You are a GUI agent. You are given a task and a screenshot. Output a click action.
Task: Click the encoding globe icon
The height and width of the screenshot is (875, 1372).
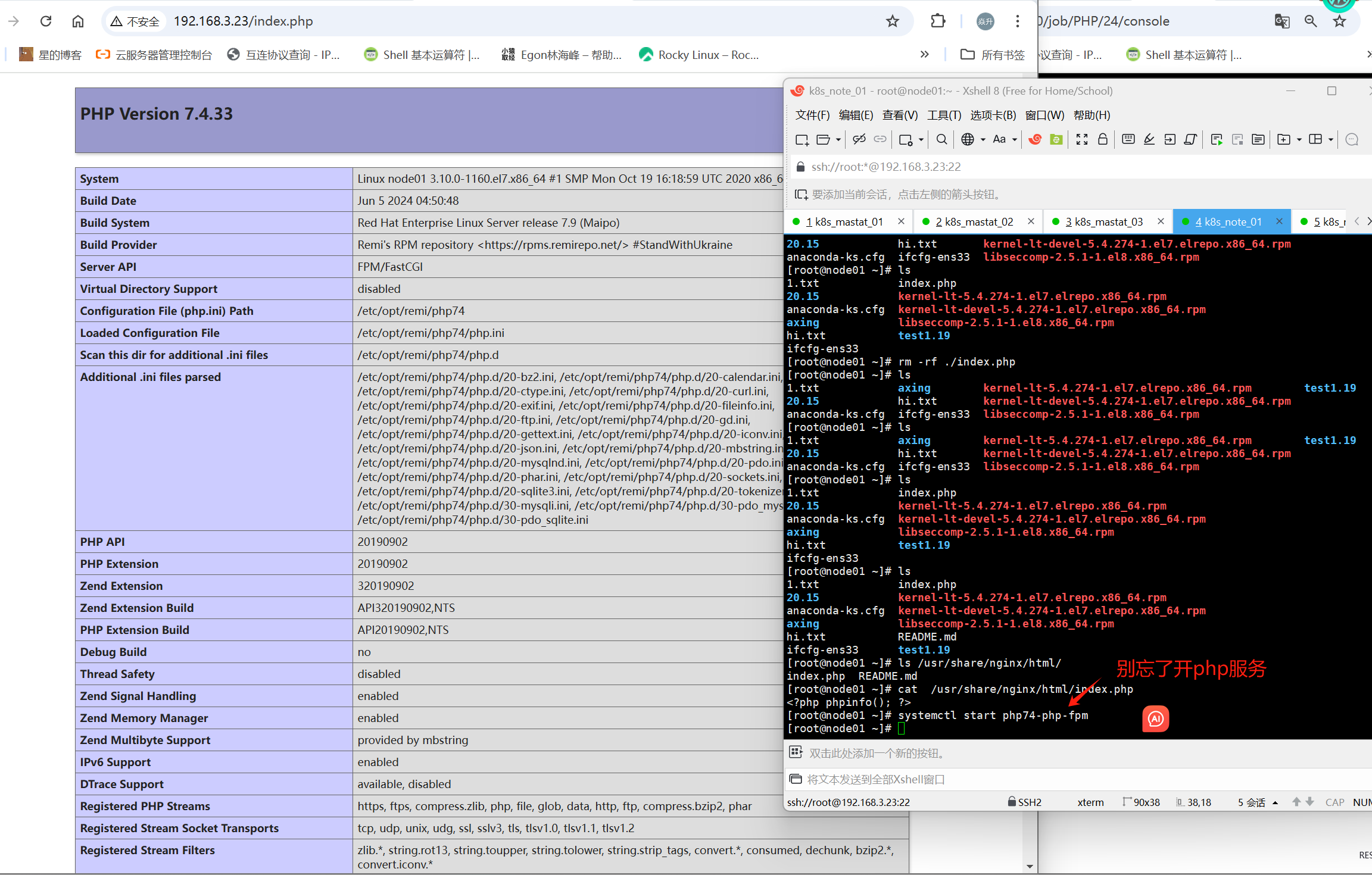(x=968, y=139)
